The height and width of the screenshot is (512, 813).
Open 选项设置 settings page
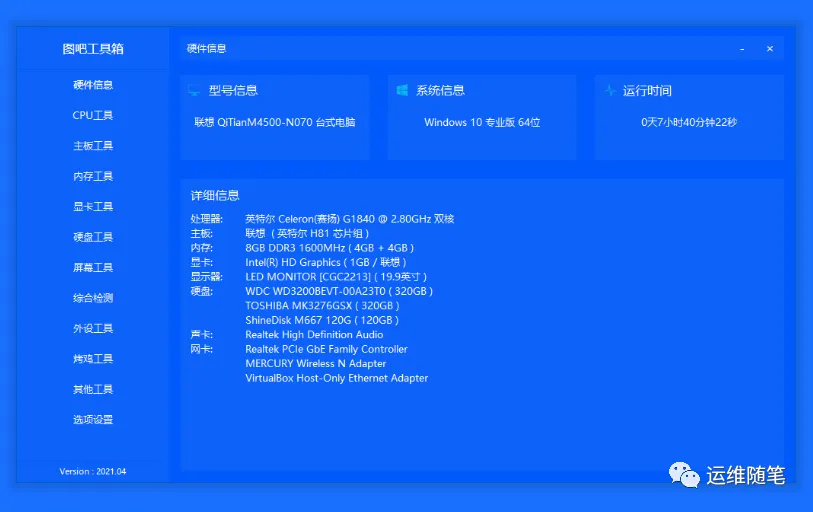(x=93, y=420)
